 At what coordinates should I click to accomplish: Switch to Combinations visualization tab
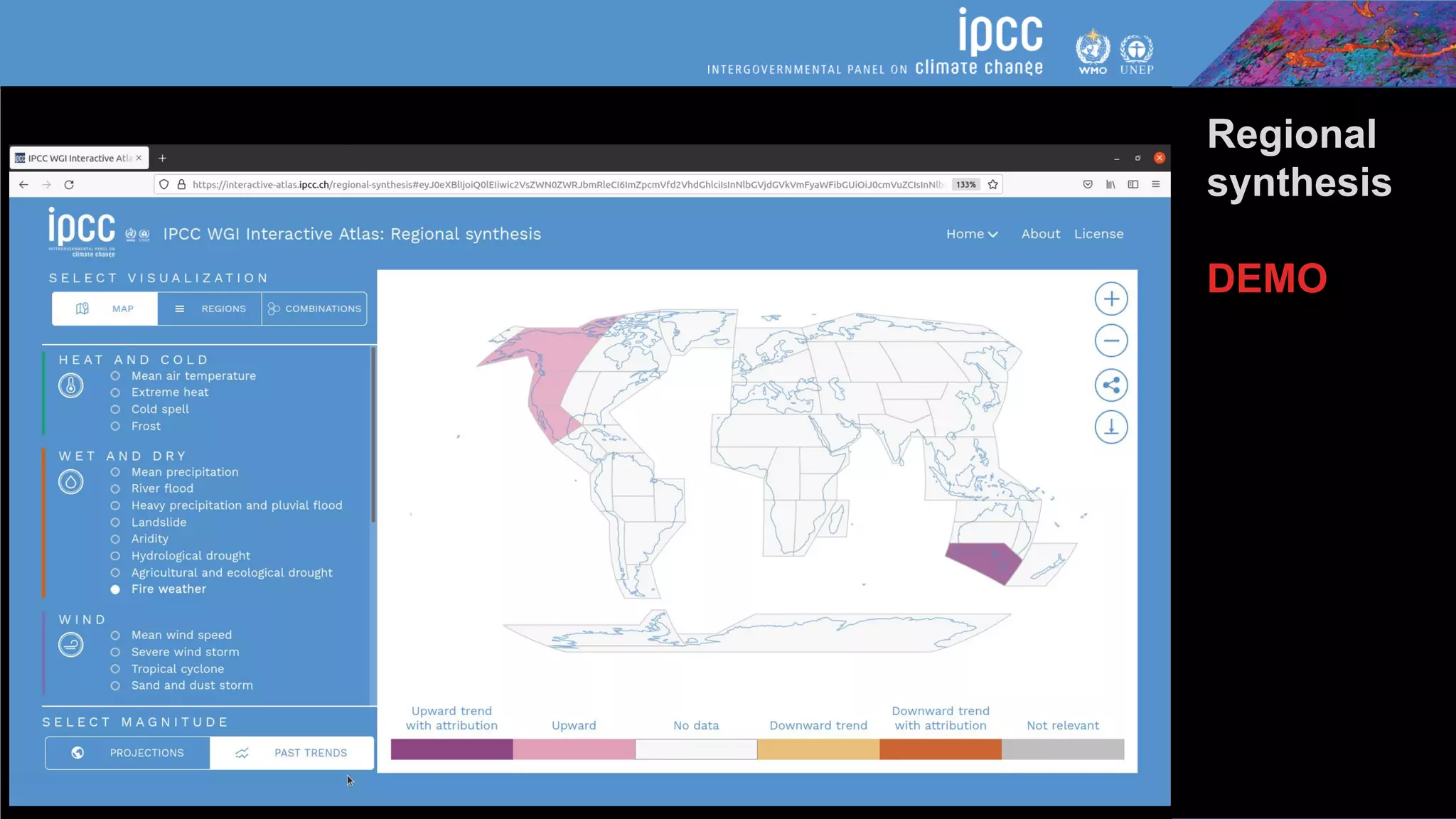(x=314, y=309)
